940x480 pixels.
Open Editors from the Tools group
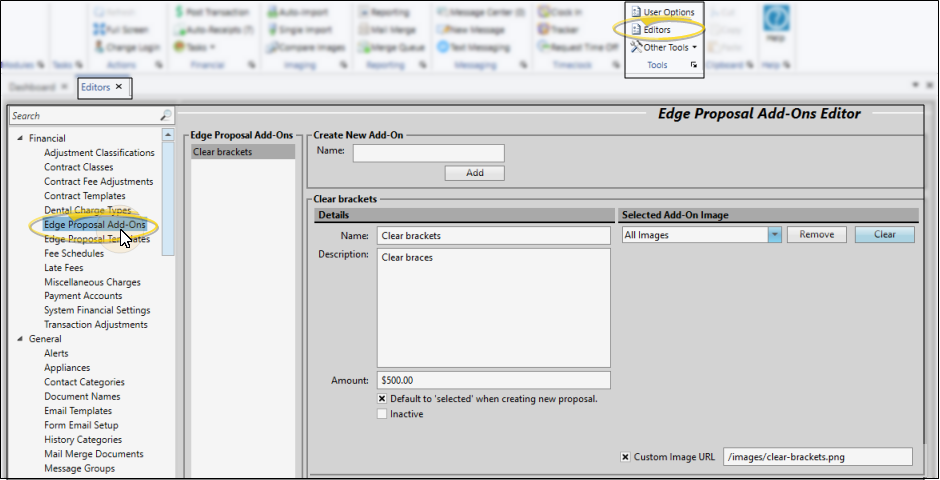click(x=636, y=30)
